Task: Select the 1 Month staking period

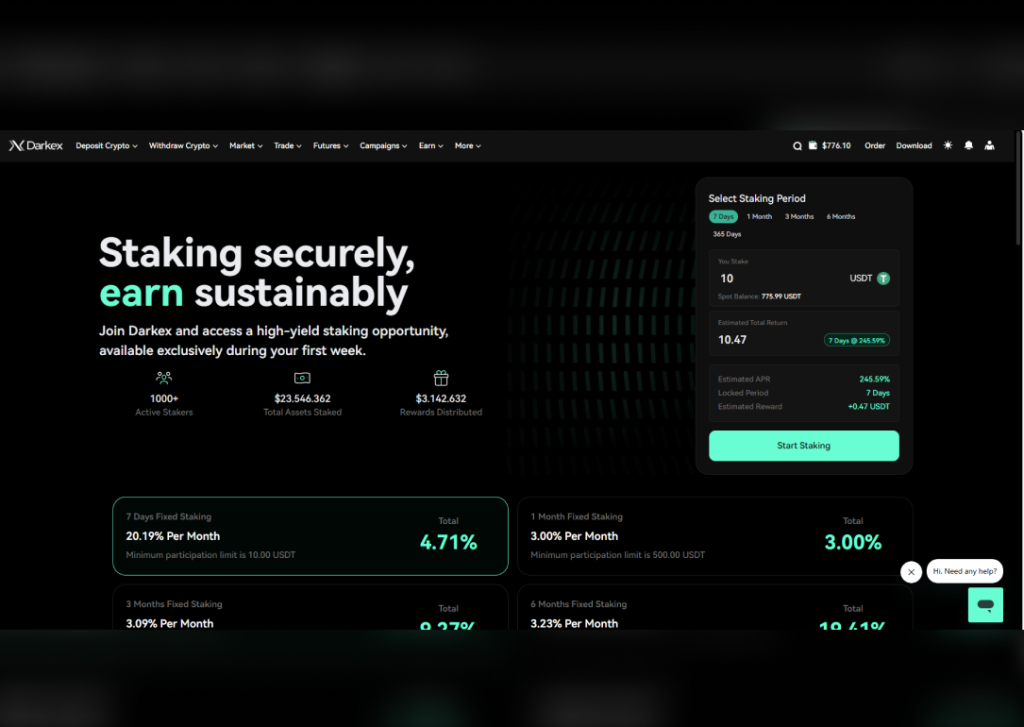Action: (760, 216)
